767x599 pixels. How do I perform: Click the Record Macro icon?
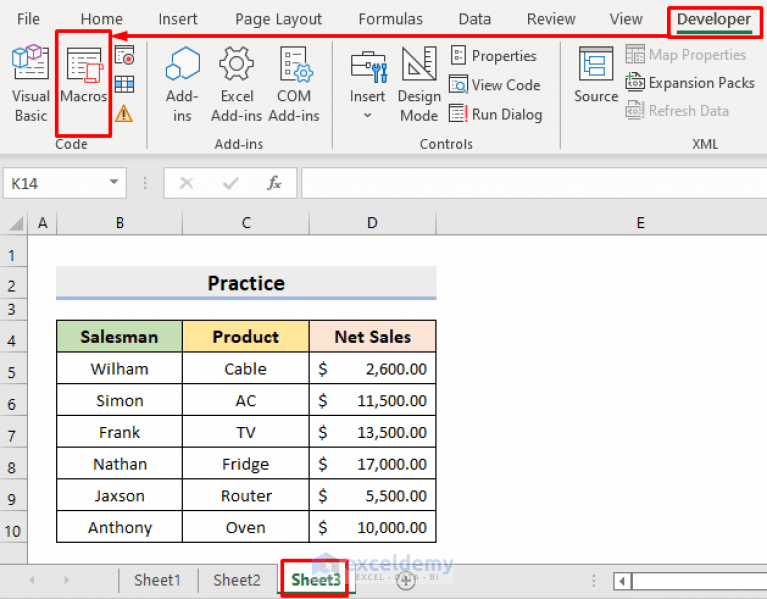(124, 55)
